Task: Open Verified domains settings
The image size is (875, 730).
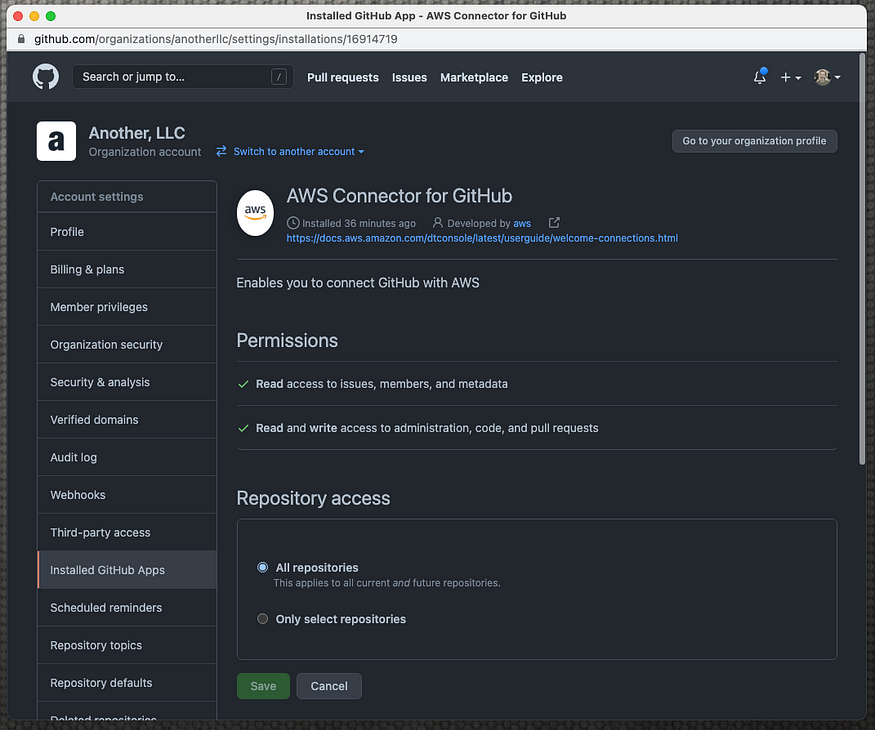Action: 127,420
